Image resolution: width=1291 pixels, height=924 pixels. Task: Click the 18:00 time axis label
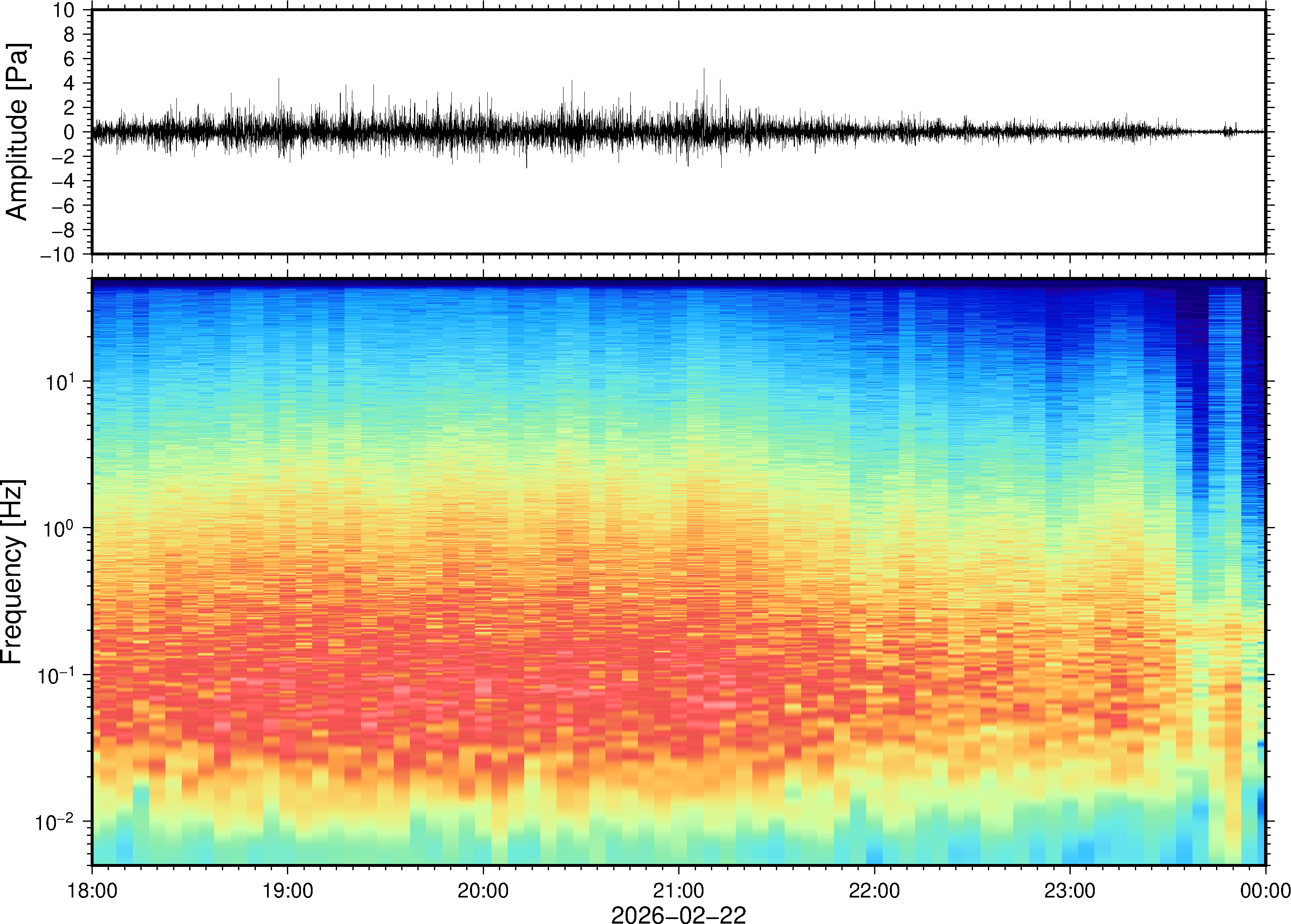pyautogui.click(x=92, y=890)
